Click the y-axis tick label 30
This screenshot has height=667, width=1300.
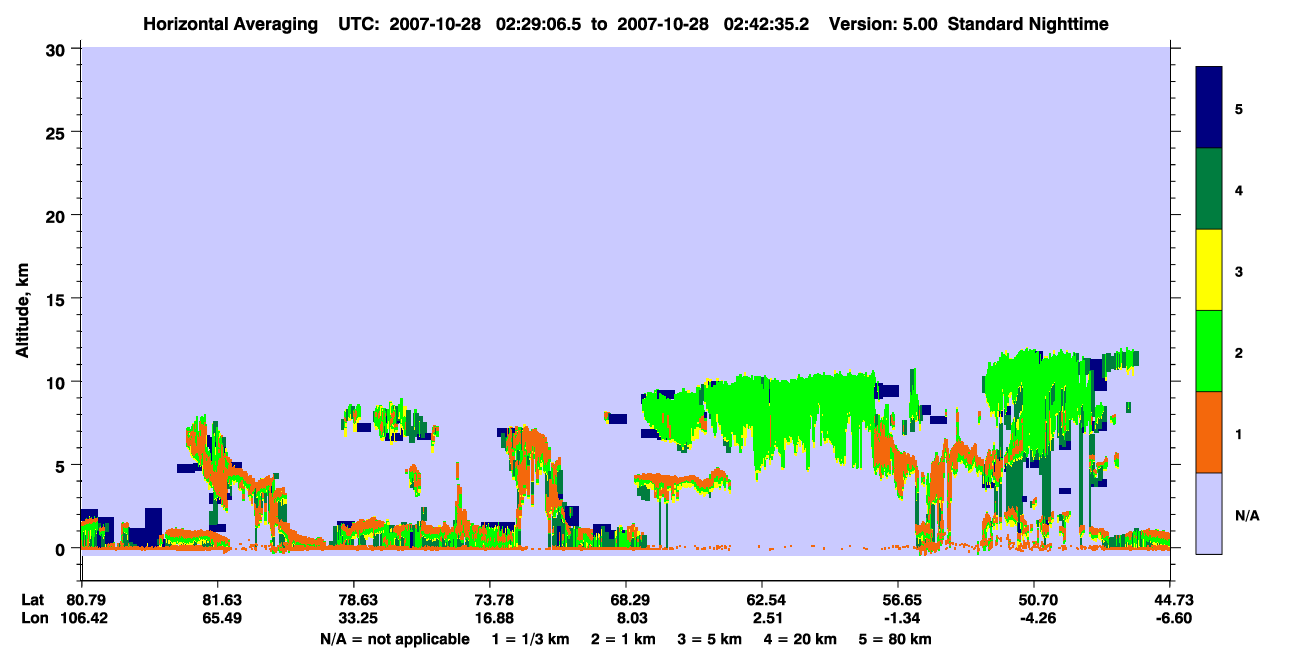[58, 48]
